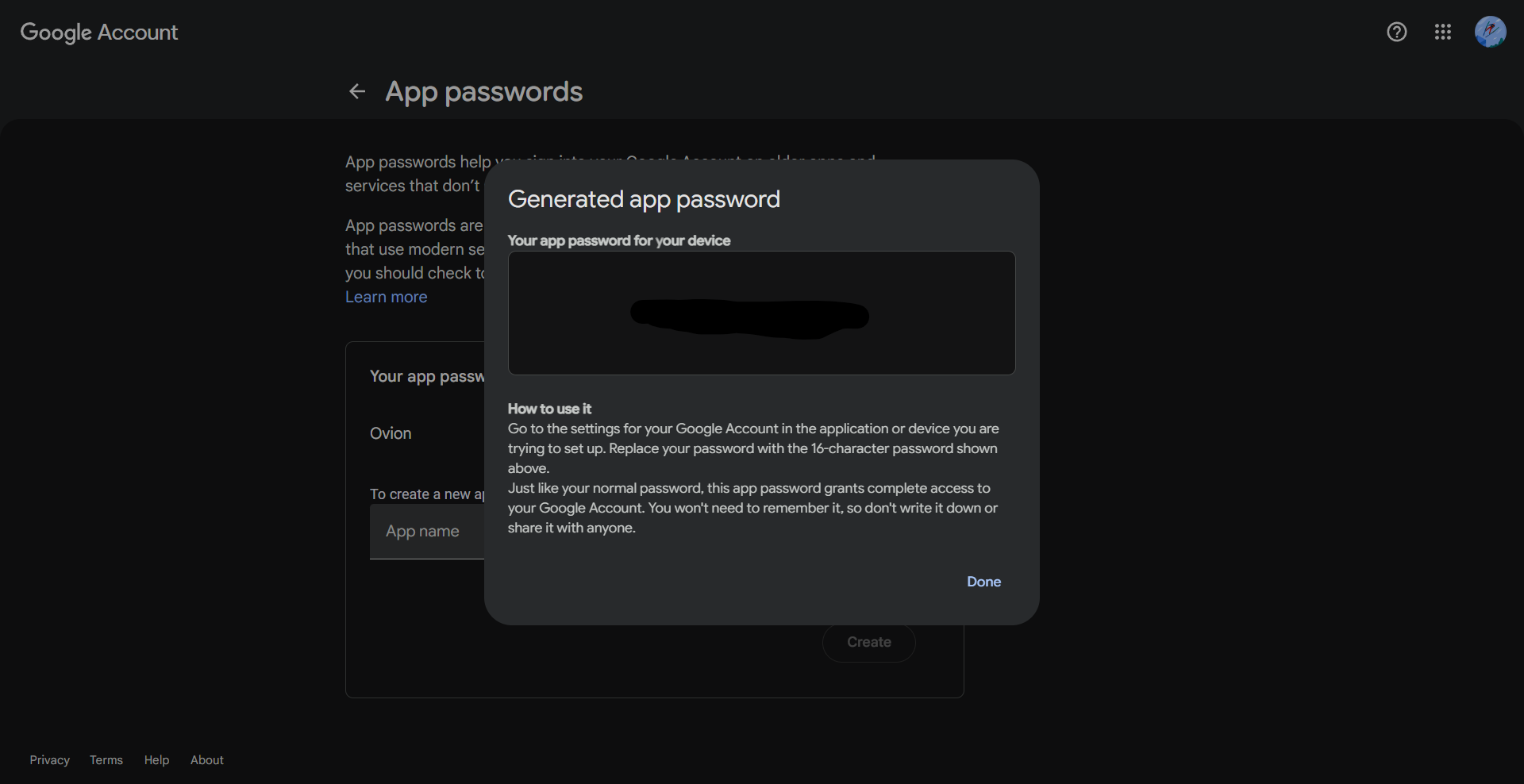This screenshot has height=784, width=1524.
Task: Click the Ovion app password entry
Action: click(x=390, y=433)
